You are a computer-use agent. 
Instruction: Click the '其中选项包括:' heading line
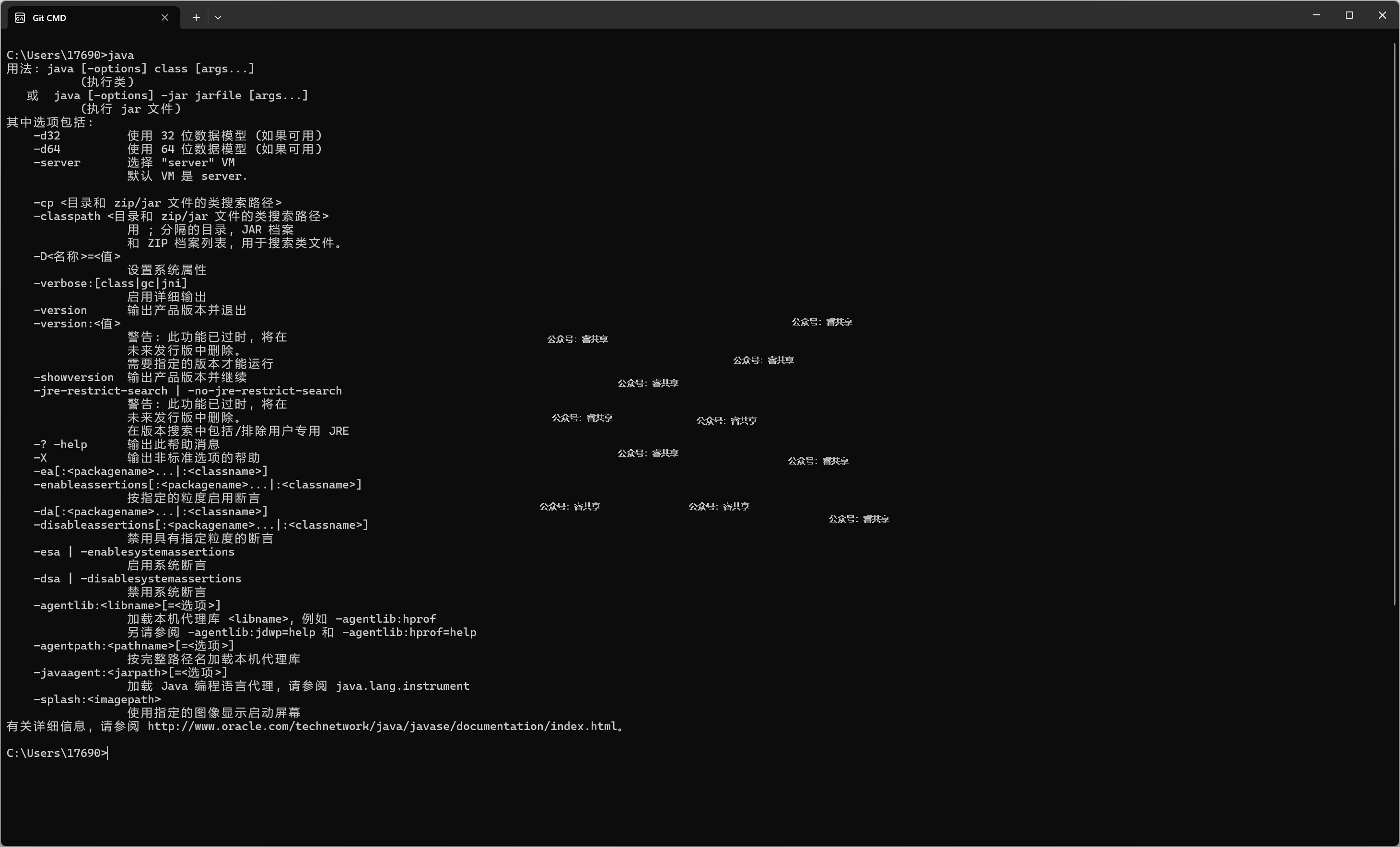[50, 123]
